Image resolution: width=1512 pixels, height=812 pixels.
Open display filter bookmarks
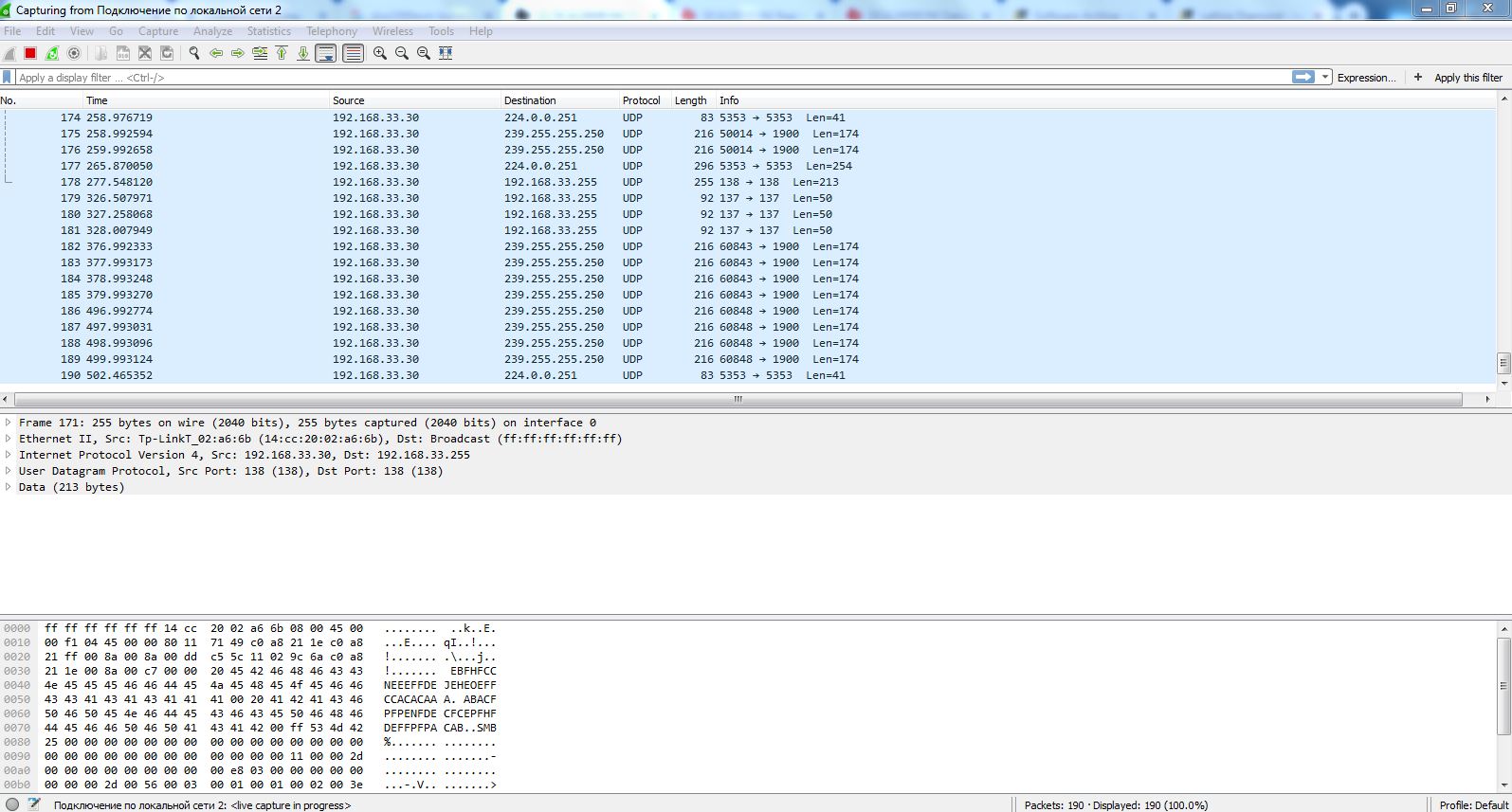coord(8,77)
